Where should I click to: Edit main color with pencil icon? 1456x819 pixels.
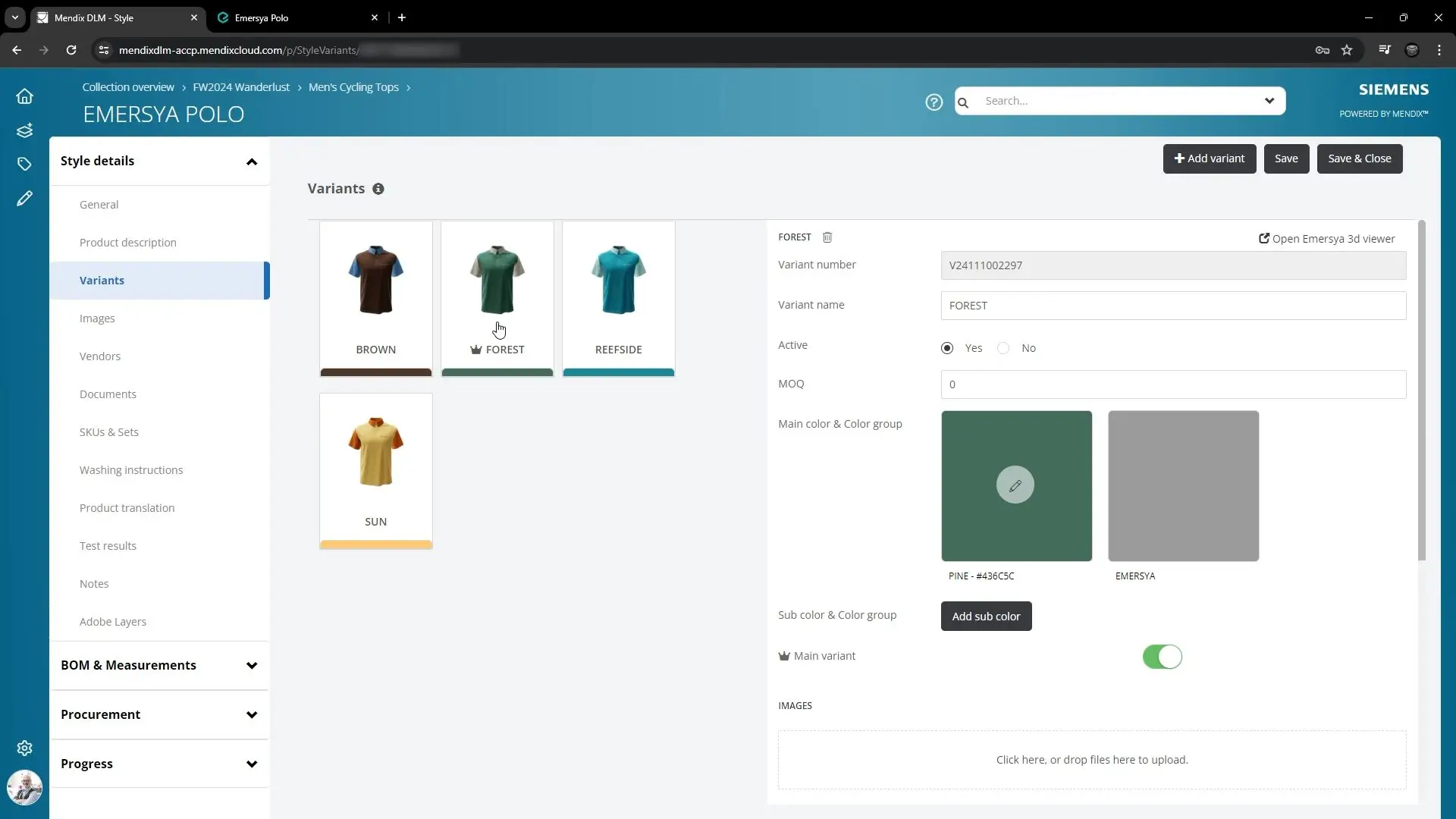tap(1015, 485)
